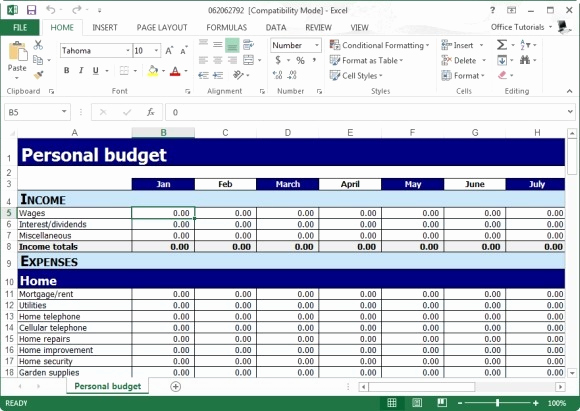
Task: Click the Cut scissors icon
Action: (38, 45)
